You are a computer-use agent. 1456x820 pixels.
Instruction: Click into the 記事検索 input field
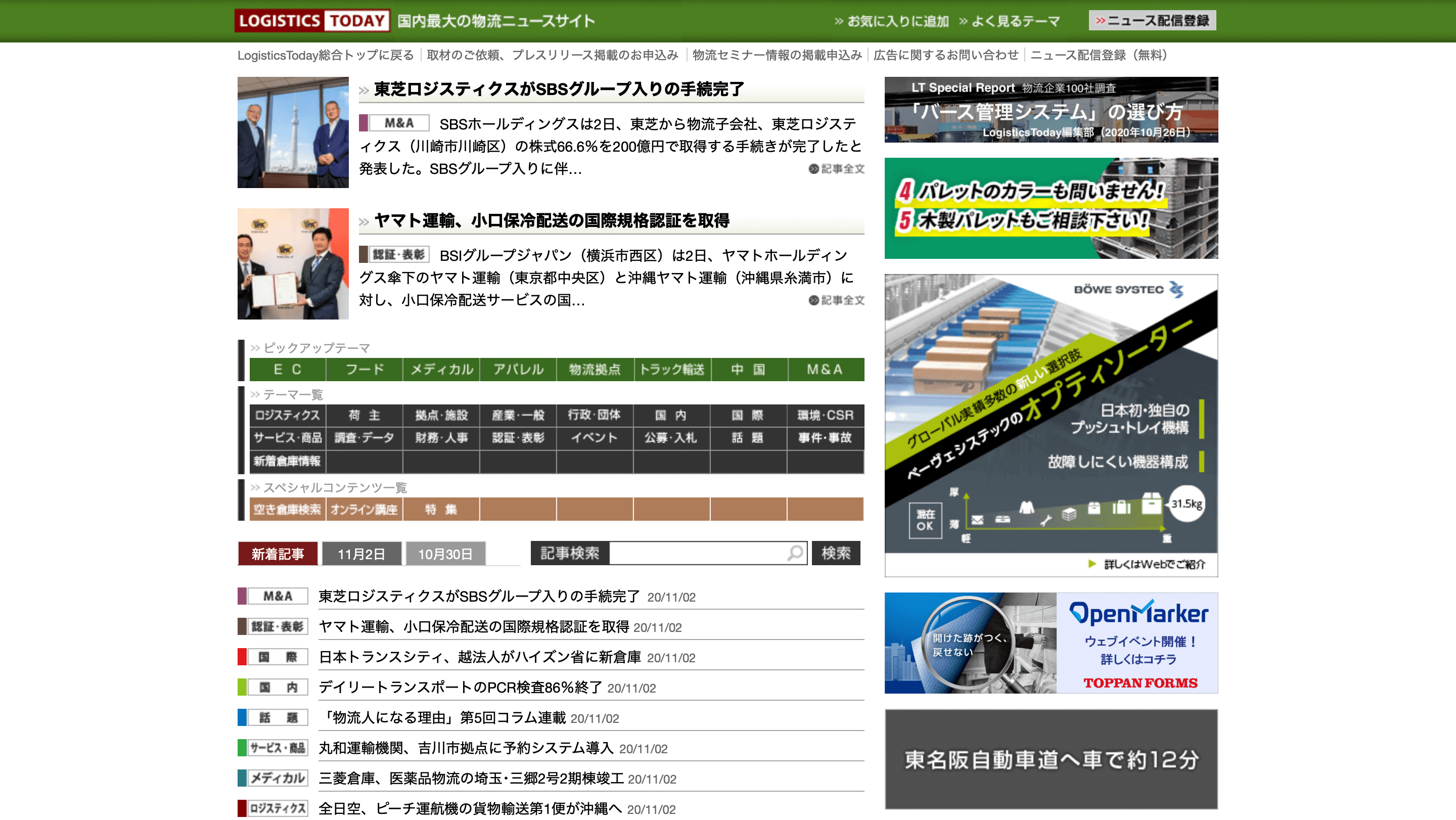[x=696, y=553]
